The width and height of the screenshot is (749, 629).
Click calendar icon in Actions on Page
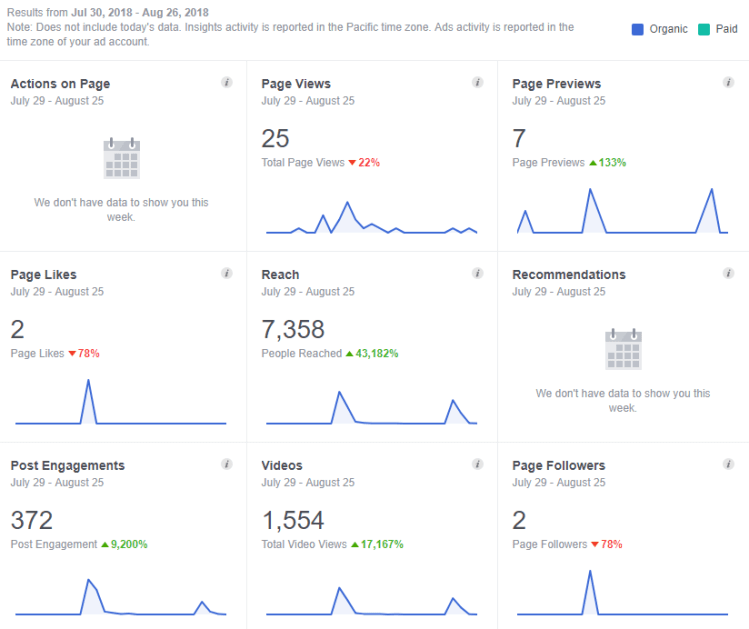121,159
